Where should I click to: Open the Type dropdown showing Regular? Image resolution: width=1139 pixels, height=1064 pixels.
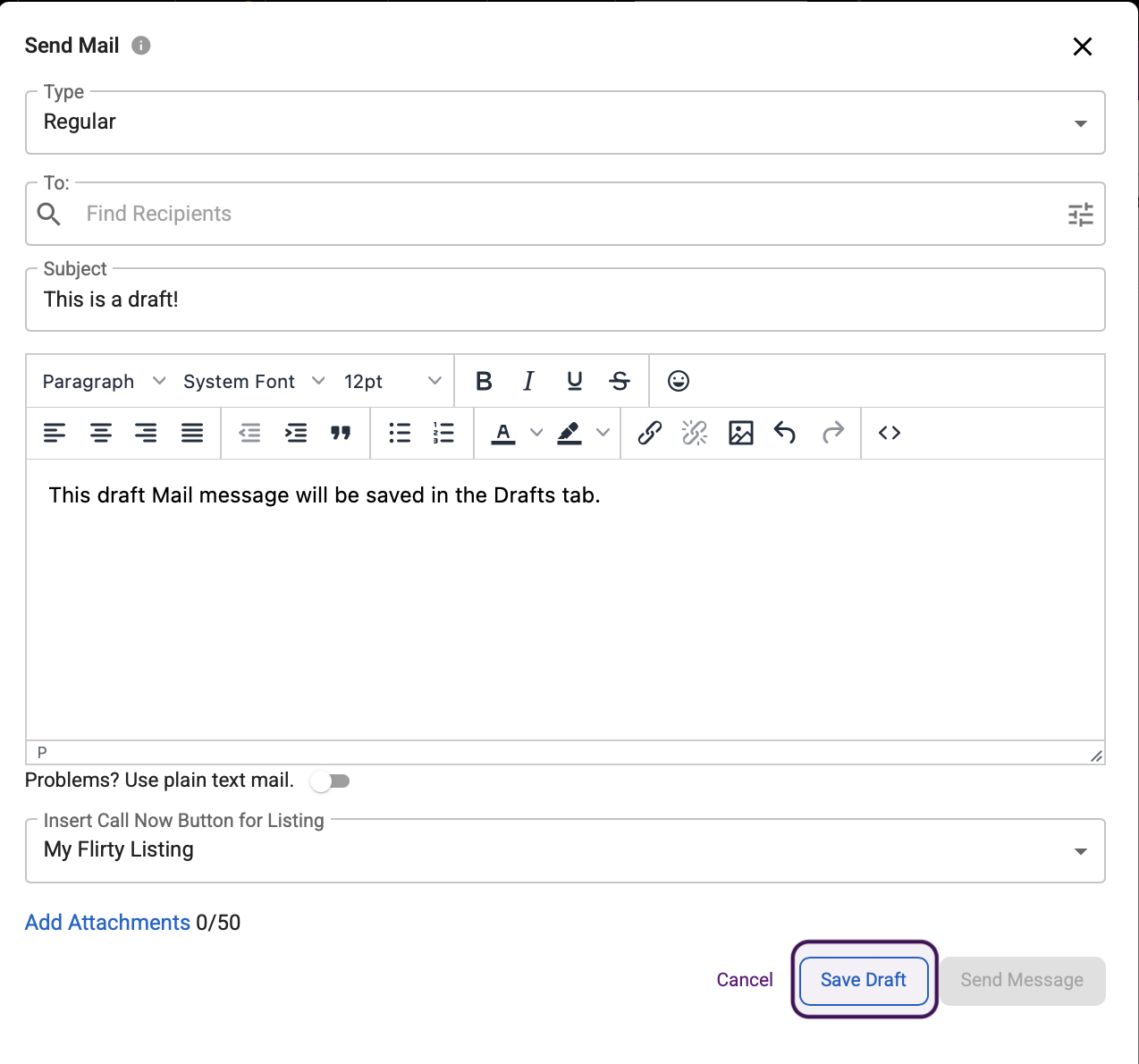(x=565, y=122)
